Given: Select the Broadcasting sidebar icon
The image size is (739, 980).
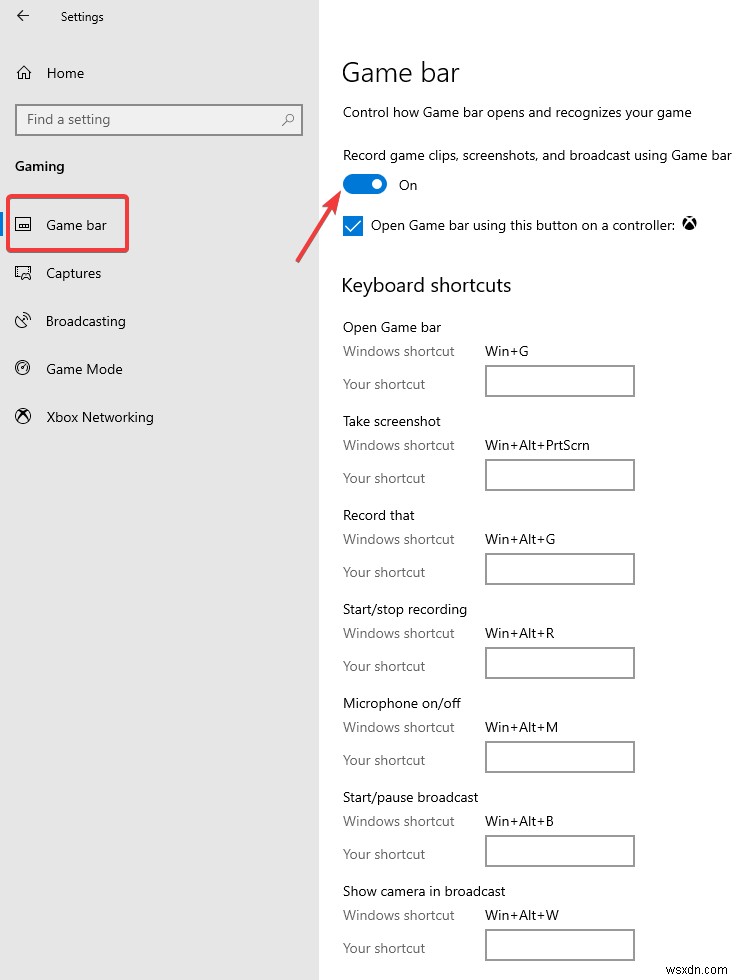Looking at the screenshot, I should pos(23,320).
